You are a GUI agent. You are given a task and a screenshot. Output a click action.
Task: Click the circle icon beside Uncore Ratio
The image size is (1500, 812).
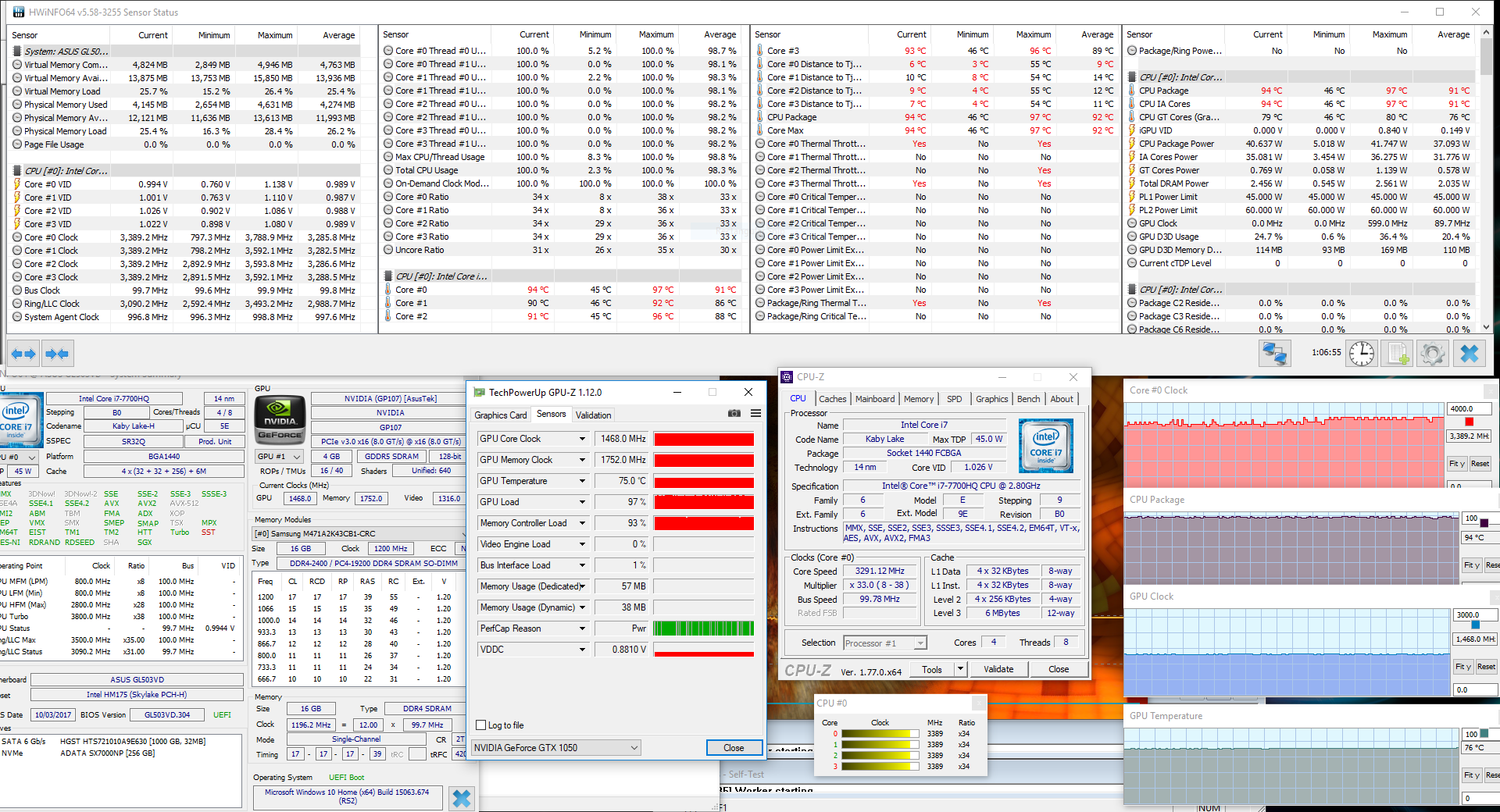[388, 250]
